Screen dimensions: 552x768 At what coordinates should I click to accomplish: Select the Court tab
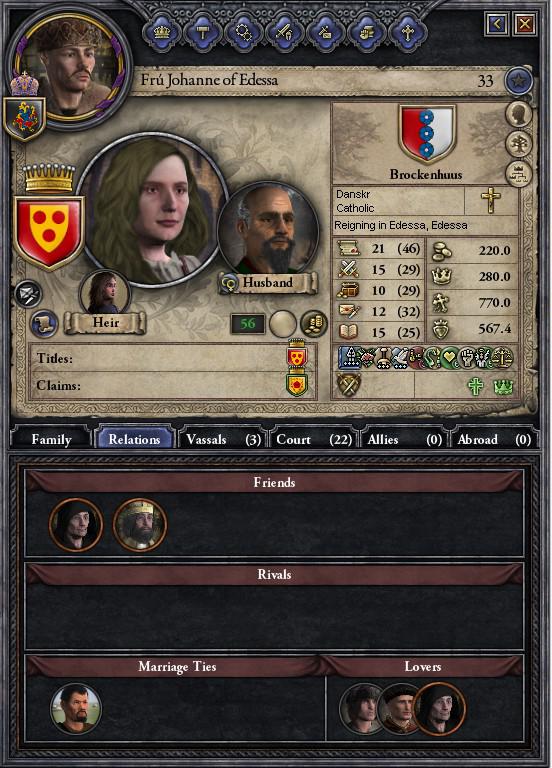click(314, 439)
